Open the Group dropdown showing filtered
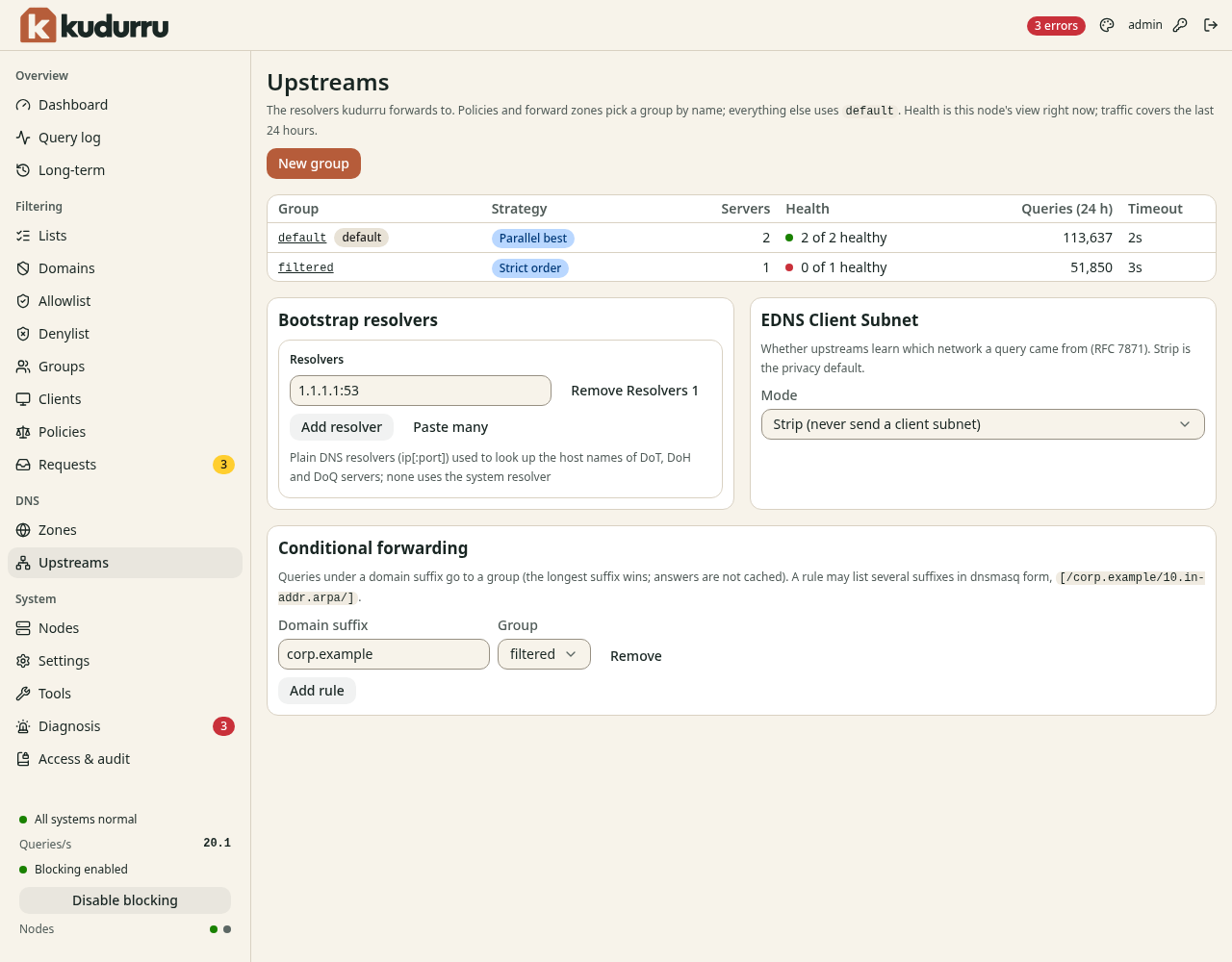This screenshot has width=1232, height=962. [x=544, y=654]
